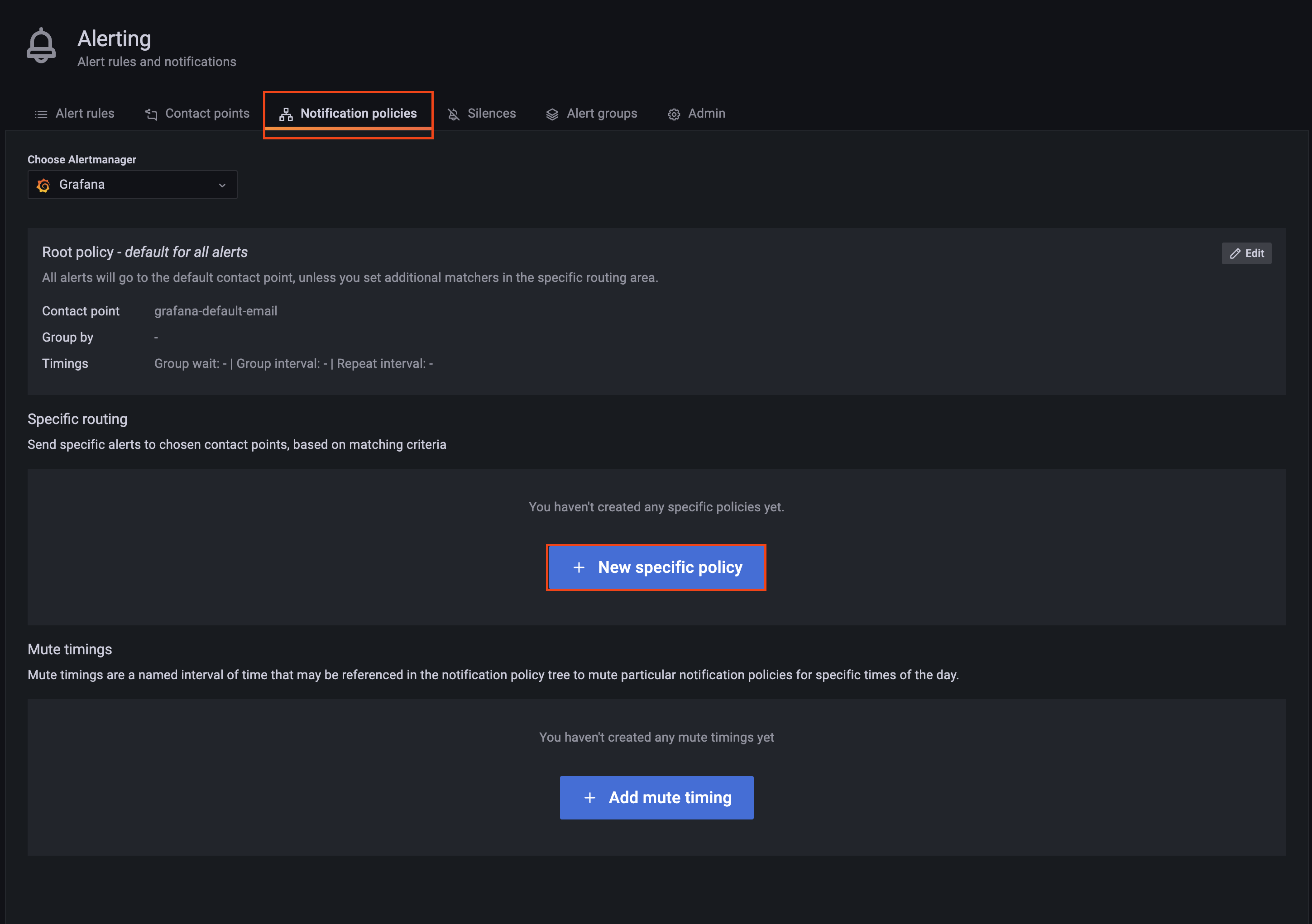Click the Alert rules list icon
This screenshot has width=1312, height=924.
coord(41,114)
